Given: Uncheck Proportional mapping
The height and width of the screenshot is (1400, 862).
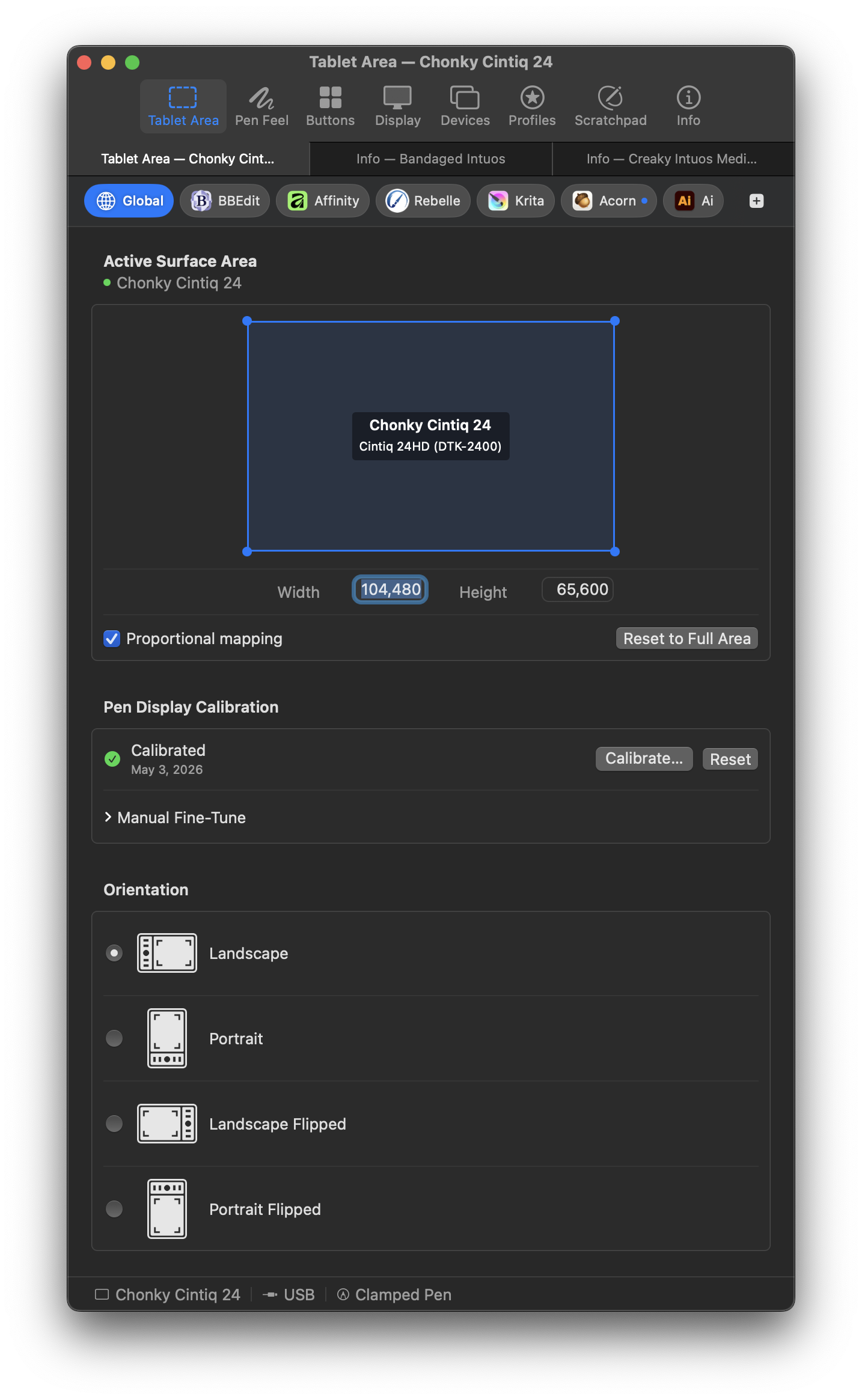Looking at the screenshot, I should click(112, 639).
